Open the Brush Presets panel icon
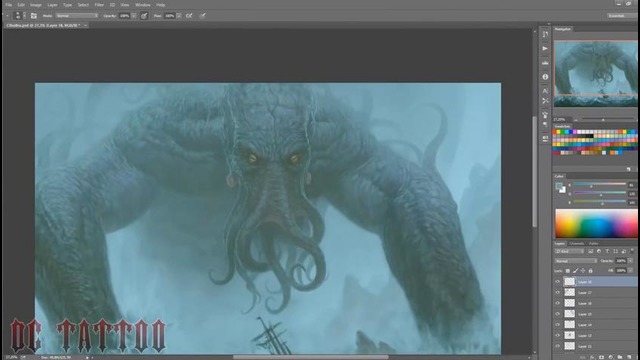 545,115
